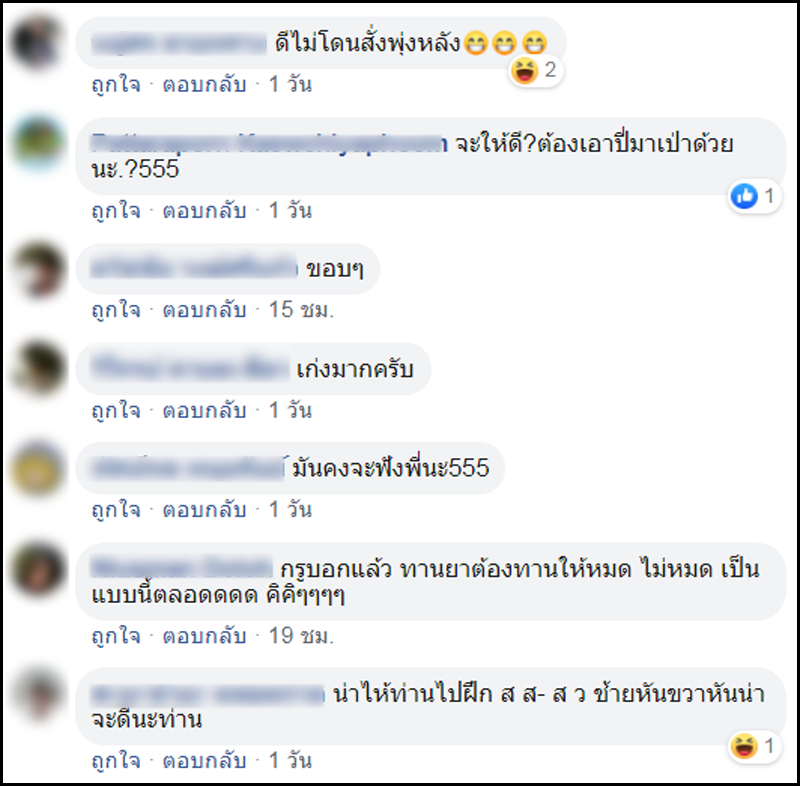Open avatar beside 'เก่งมากครับ' comment
The height and width of the screenshot is (786, 800).
[x=38, y=368]
